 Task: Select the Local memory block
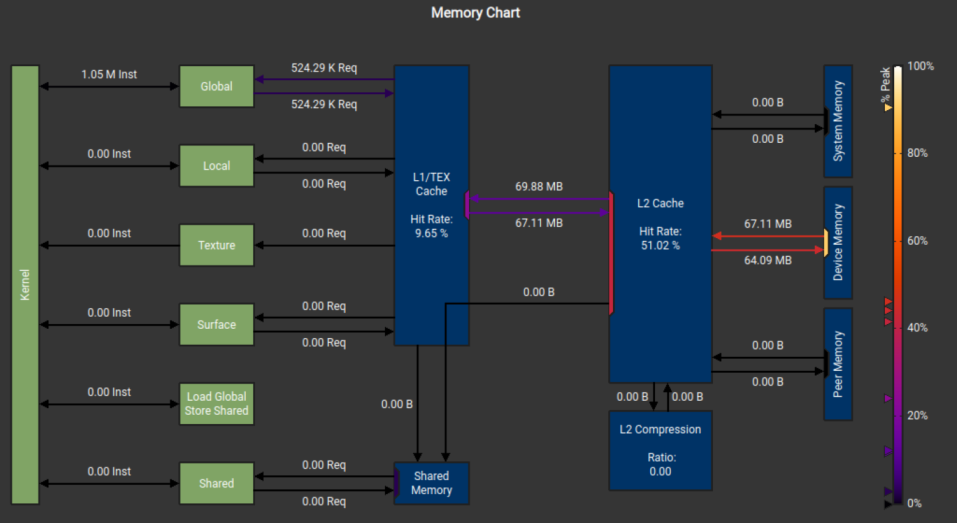point(216,165)
